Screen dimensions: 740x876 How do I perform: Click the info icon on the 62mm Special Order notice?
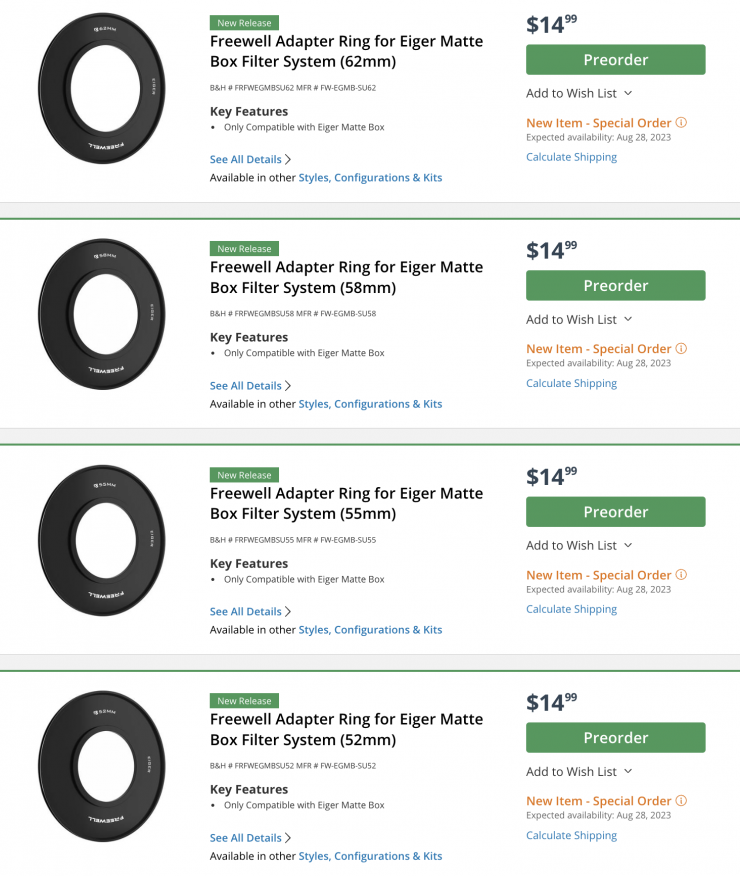(681, 123)
